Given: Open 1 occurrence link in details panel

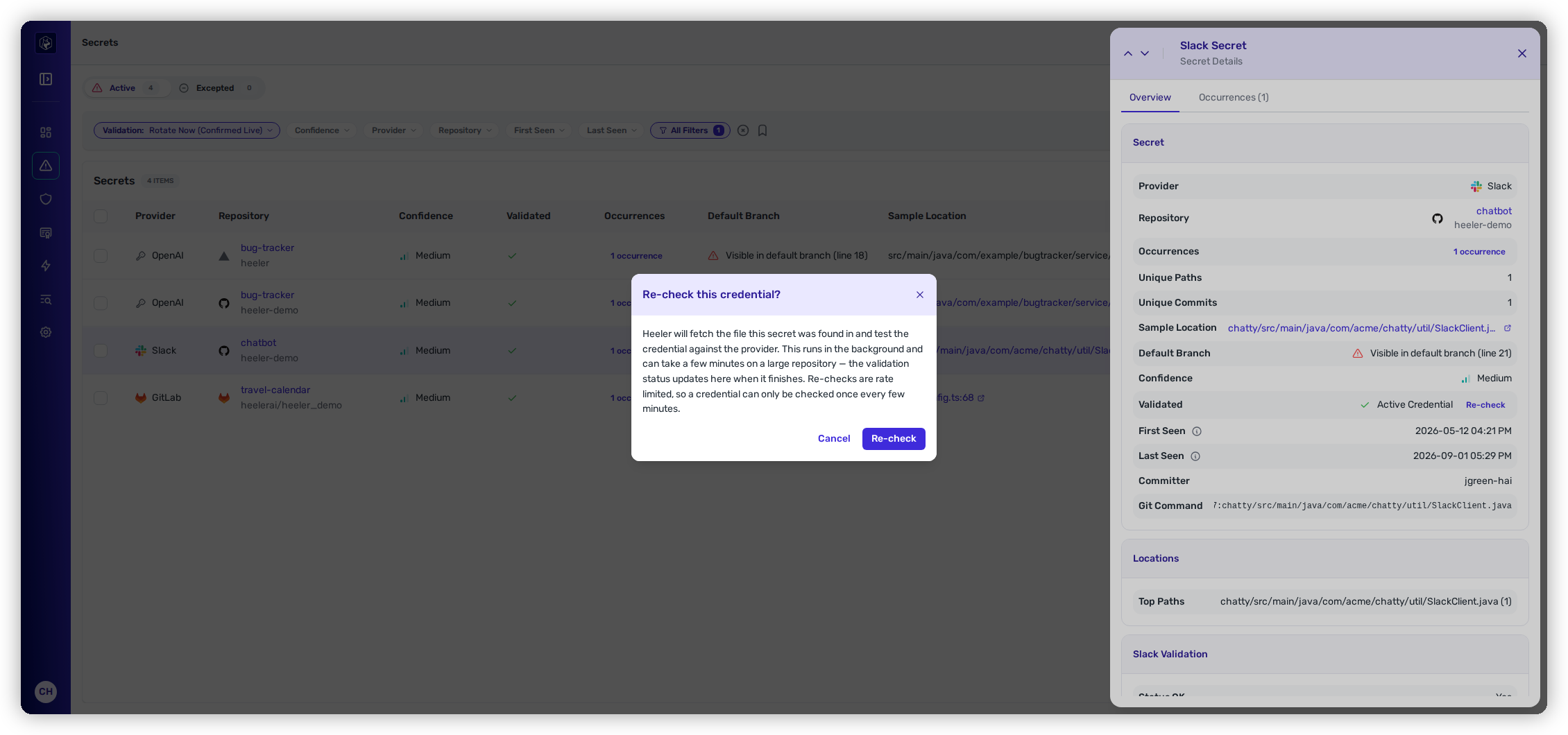Looking at the screenshot, I should point(1479,252).
